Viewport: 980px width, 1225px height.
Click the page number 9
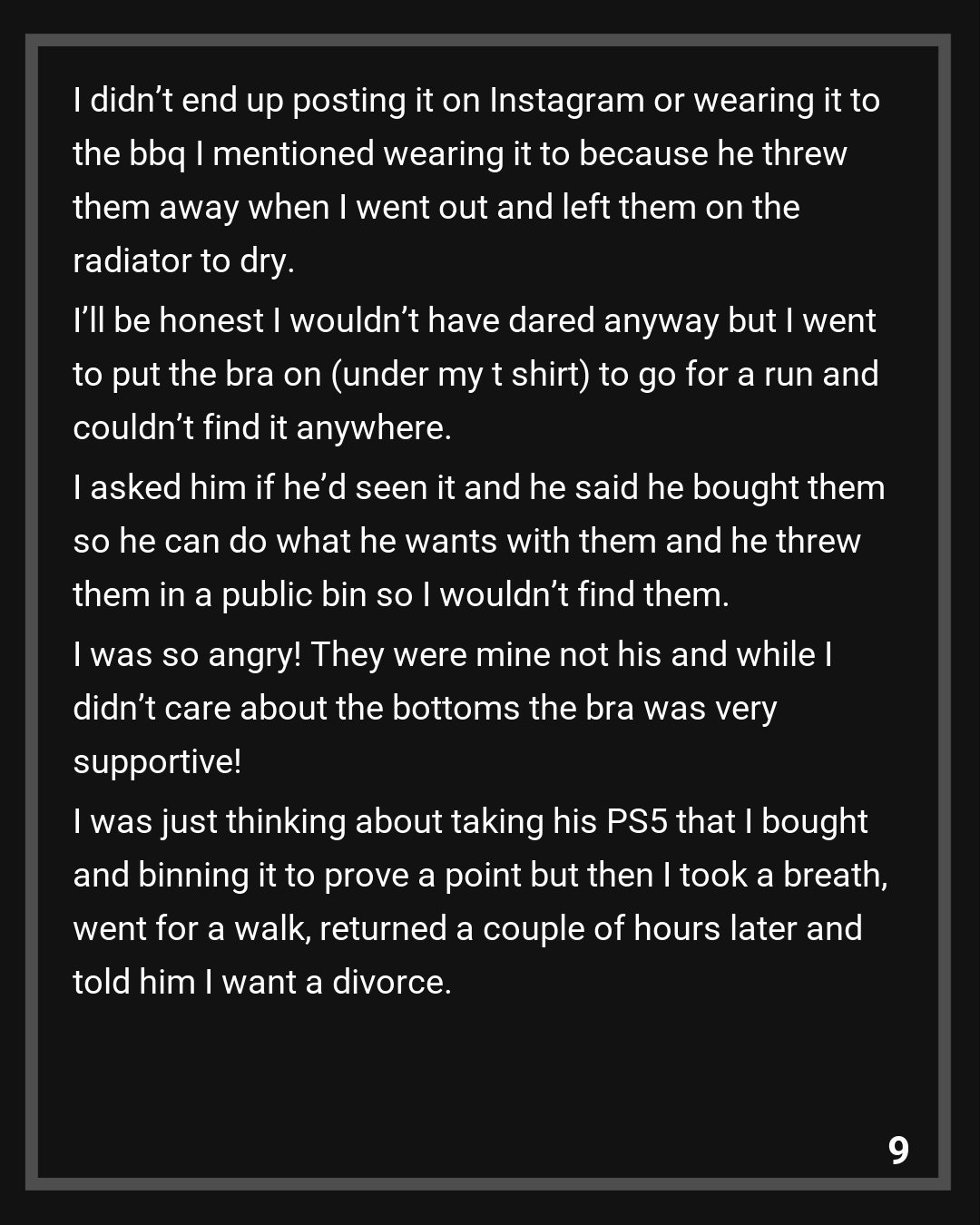click(x=898, y=1150)
